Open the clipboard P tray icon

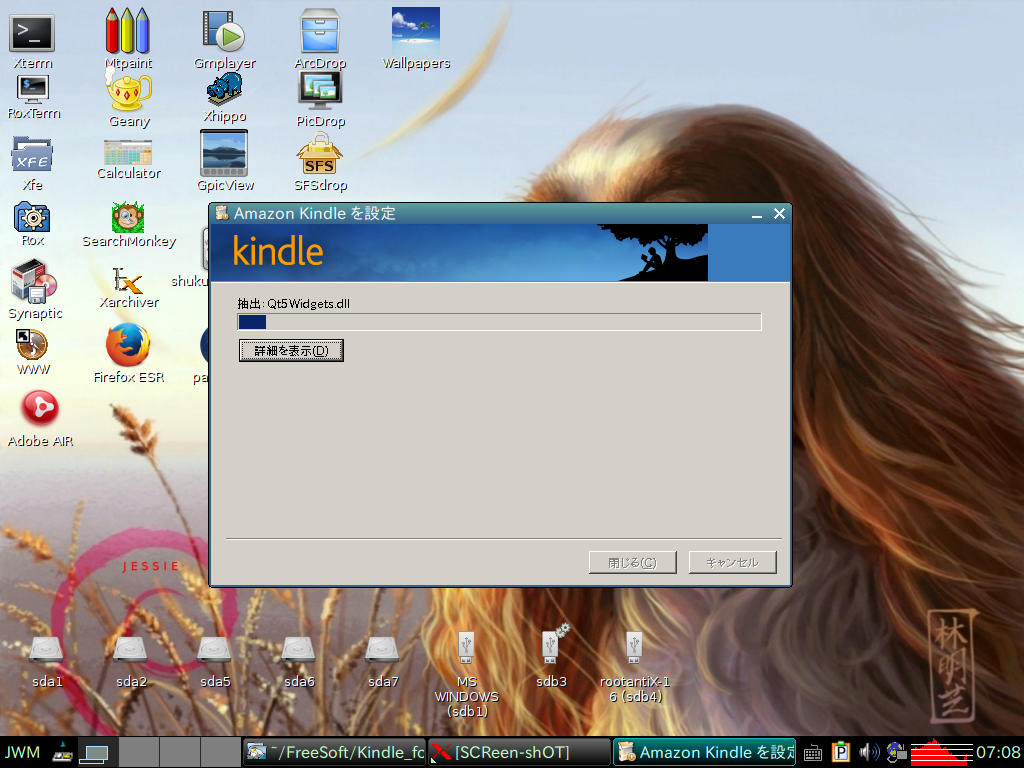click(841, 752)
